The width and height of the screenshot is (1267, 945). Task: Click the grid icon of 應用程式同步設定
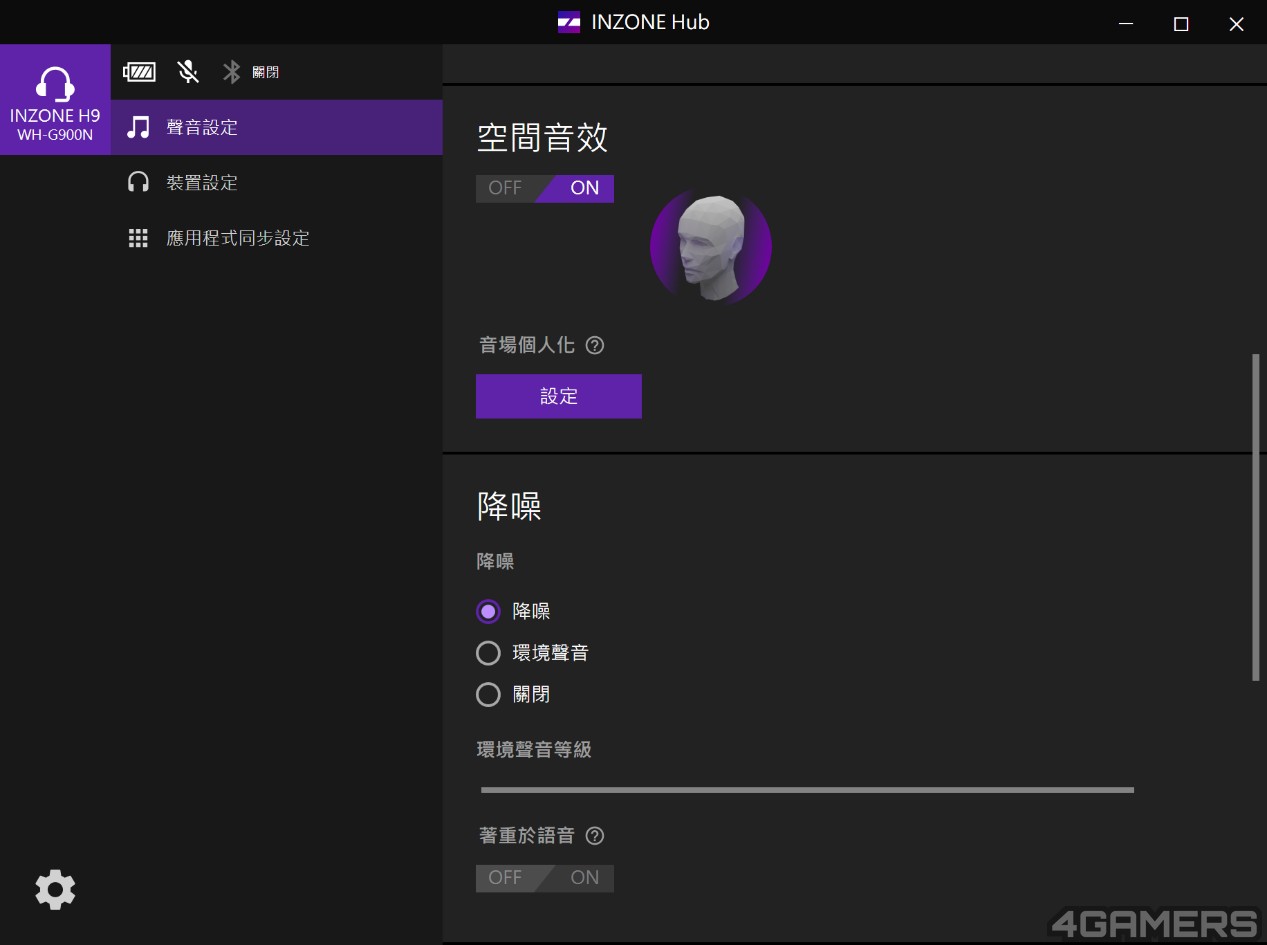tap(139, 238)
